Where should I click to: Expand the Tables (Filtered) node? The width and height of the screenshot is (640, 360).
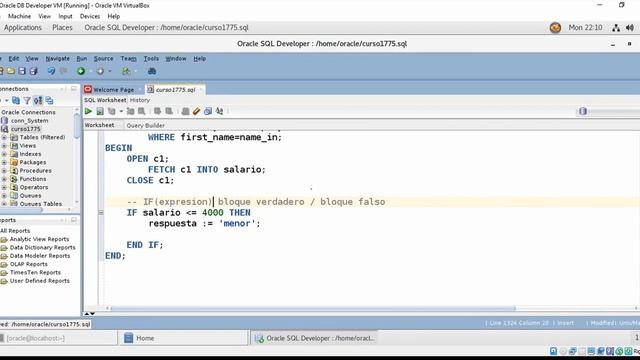4,138
